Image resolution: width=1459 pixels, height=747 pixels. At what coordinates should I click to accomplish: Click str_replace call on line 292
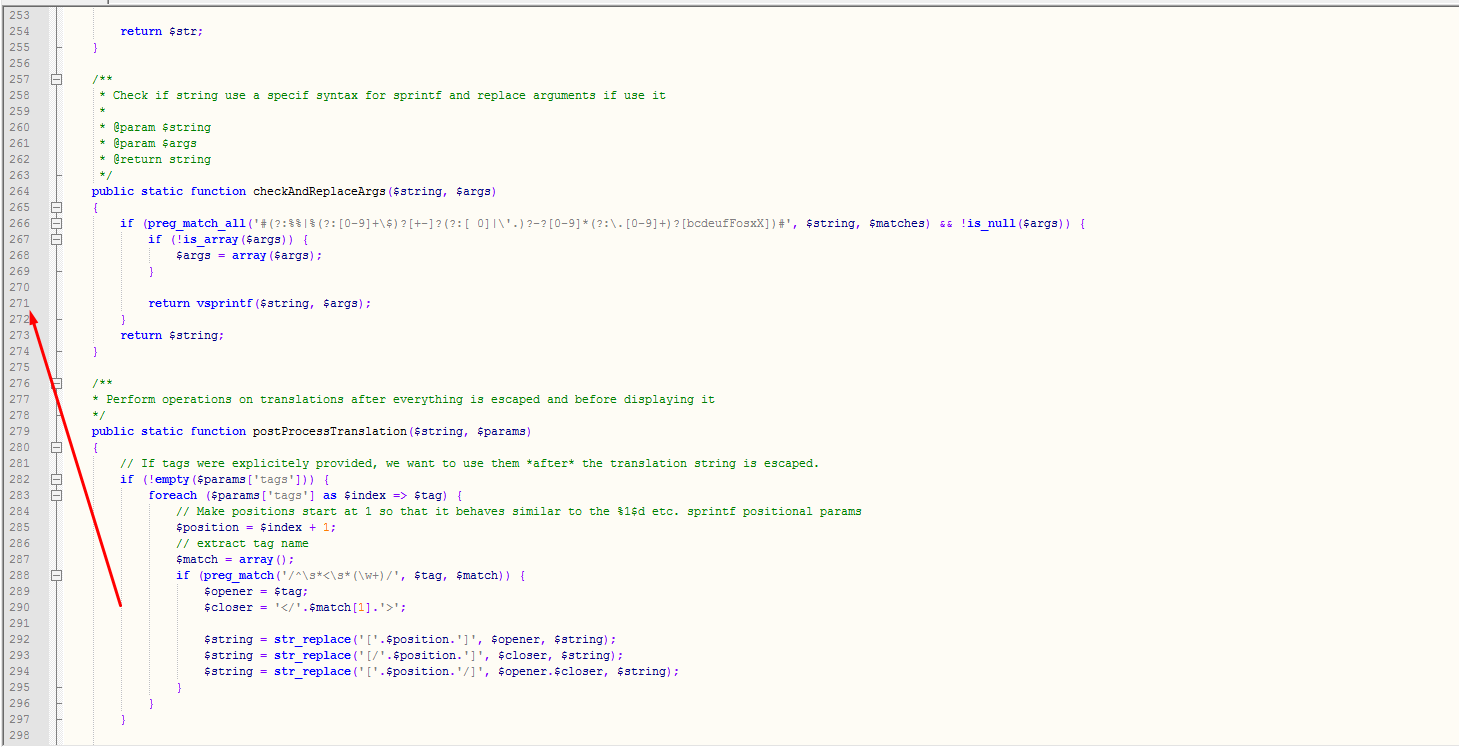click(310, 639)
